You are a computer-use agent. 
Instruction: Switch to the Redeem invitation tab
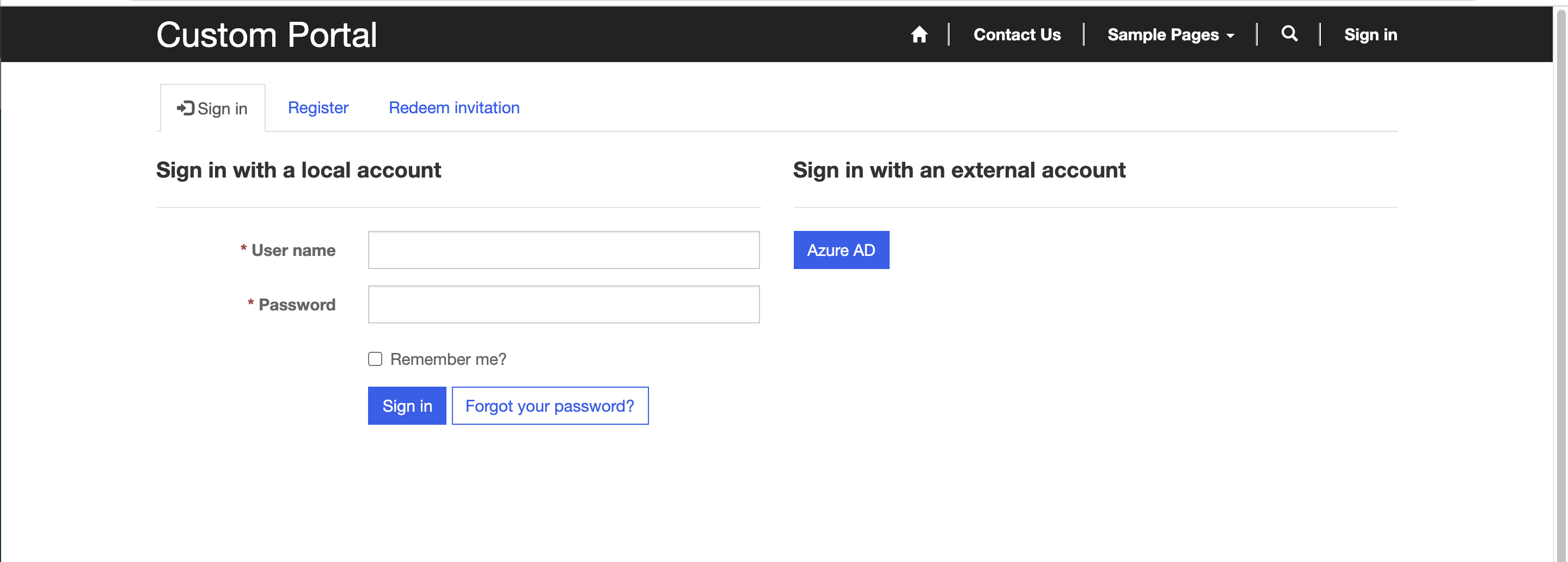point(454,108)
